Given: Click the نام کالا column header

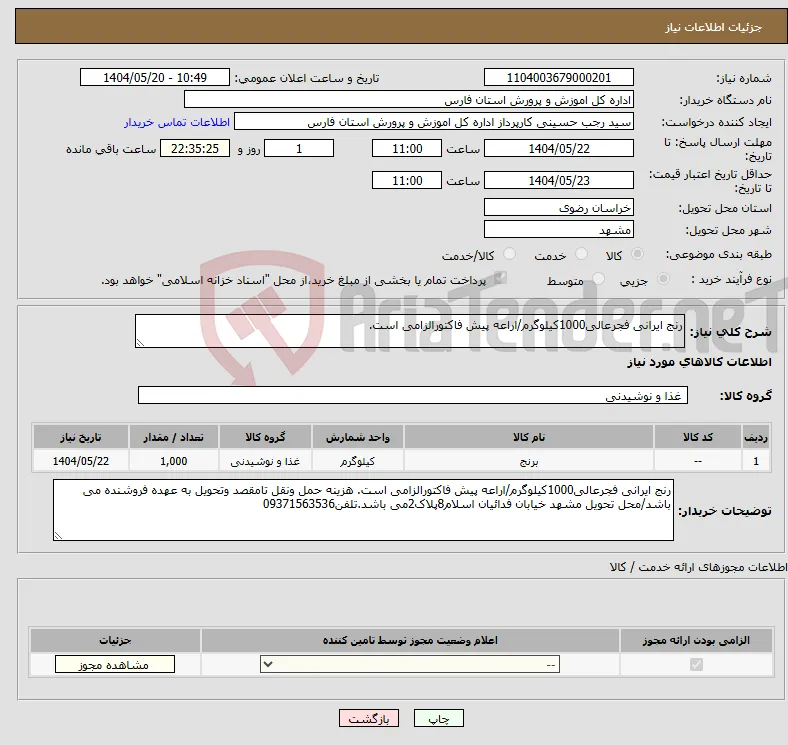Looking at the screenshot, I should (529, 437).
